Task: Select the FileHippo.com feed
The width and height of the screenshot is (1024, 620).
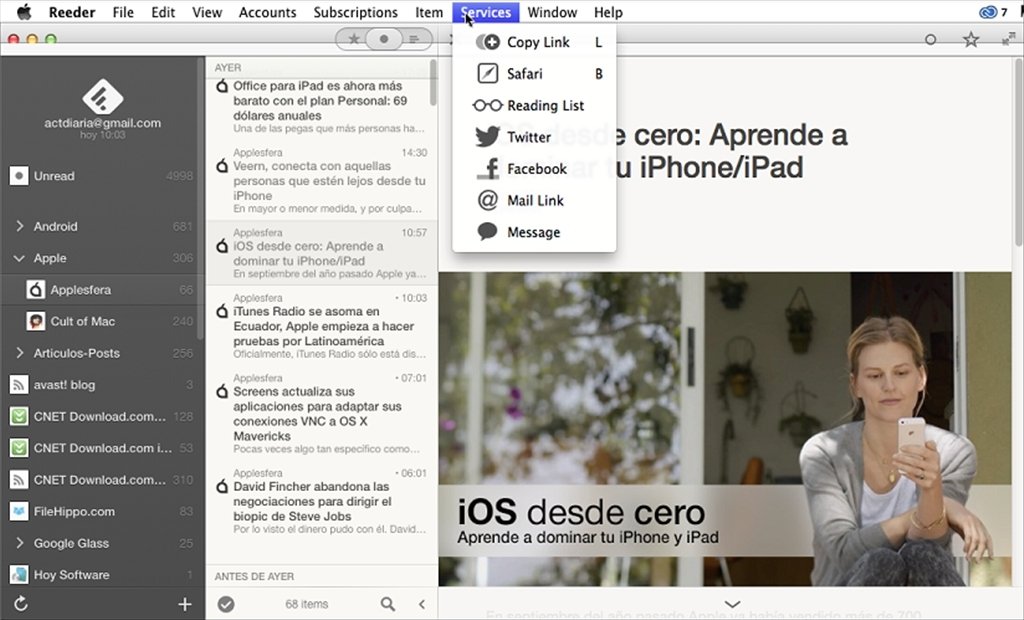Action: [103, 512]
